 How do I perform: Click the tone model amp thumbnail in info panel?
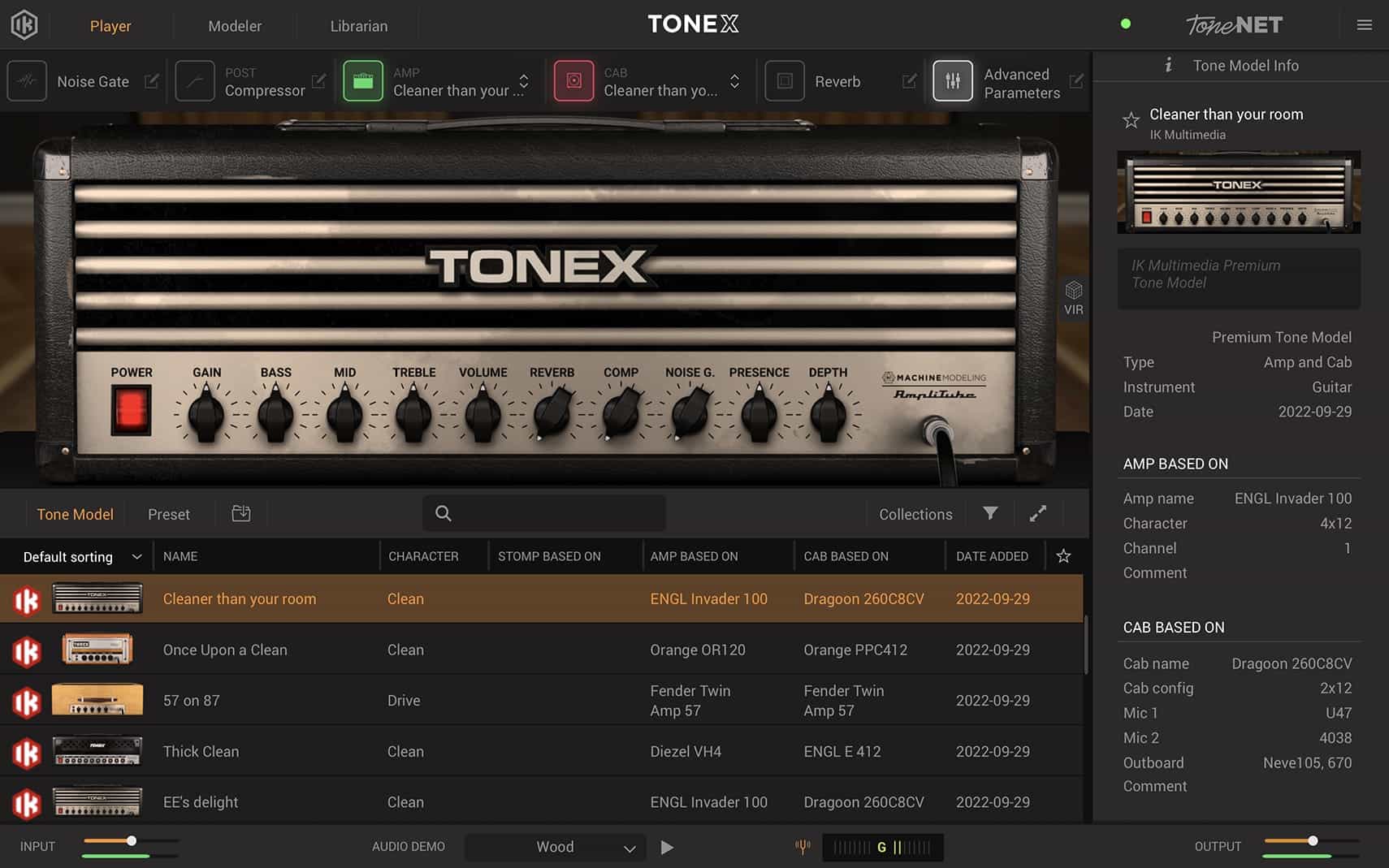(x=1239, y=192)
